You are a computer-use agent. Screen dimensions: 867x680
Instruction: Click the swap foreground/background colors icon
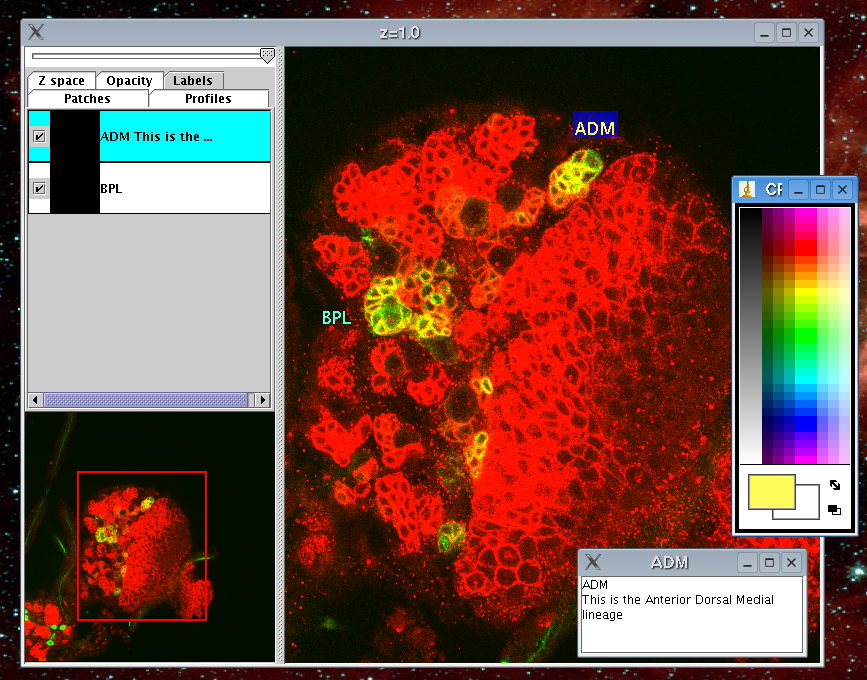pos(835,486)
